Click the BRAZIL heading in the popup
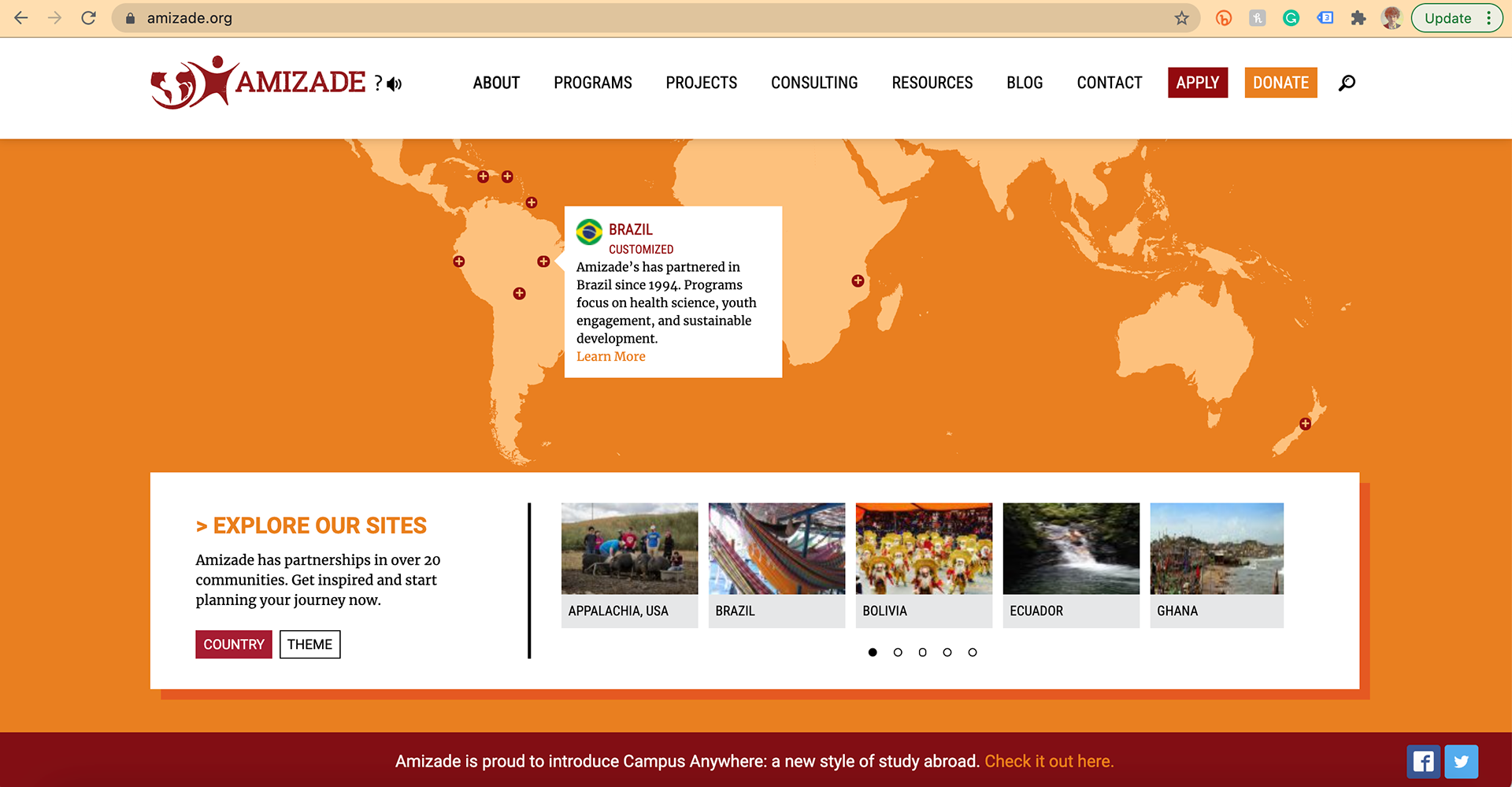Image resolution: width=1512 pixels, height=787 pixels. [x=631, y=229]
